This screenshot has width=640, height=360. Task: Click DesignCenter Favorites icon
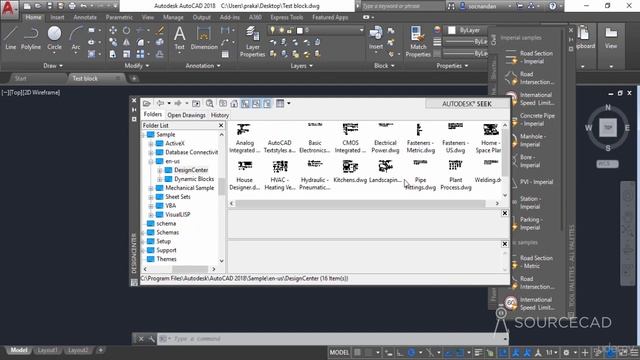click(x=223, y=104)
